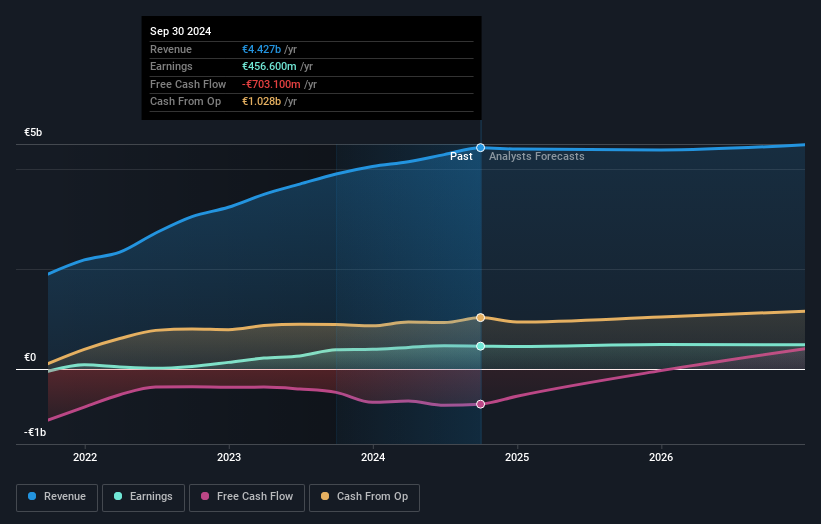Click the €0 y-axis label

pos(30,358)
